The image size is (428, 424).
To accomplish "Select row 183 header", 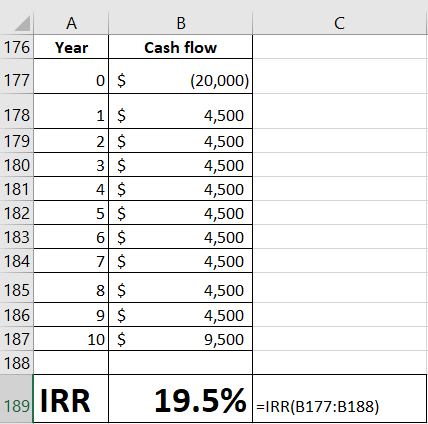I will (x=17, y=237).
